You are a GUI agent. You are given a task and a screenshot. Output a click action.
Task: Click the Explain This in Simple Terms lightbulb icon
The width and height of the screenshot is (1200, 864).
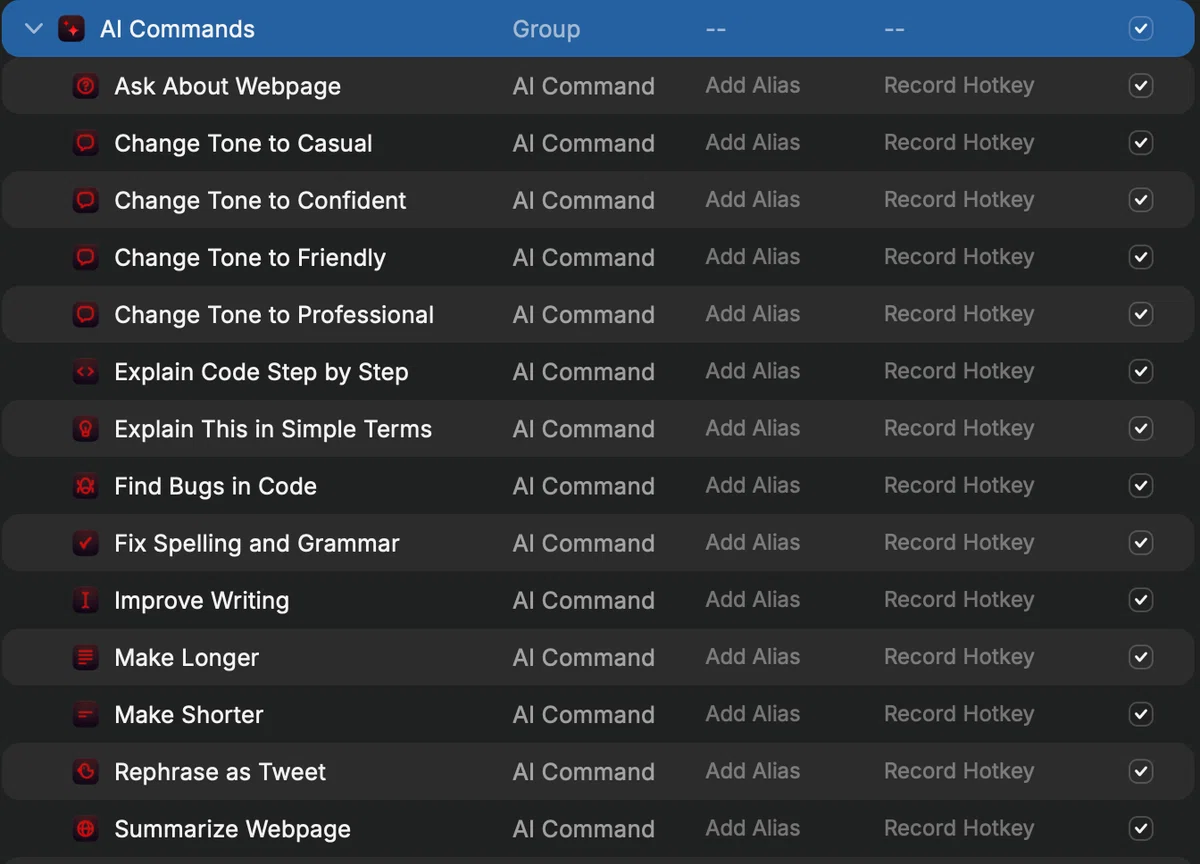(x=86, y=428)
